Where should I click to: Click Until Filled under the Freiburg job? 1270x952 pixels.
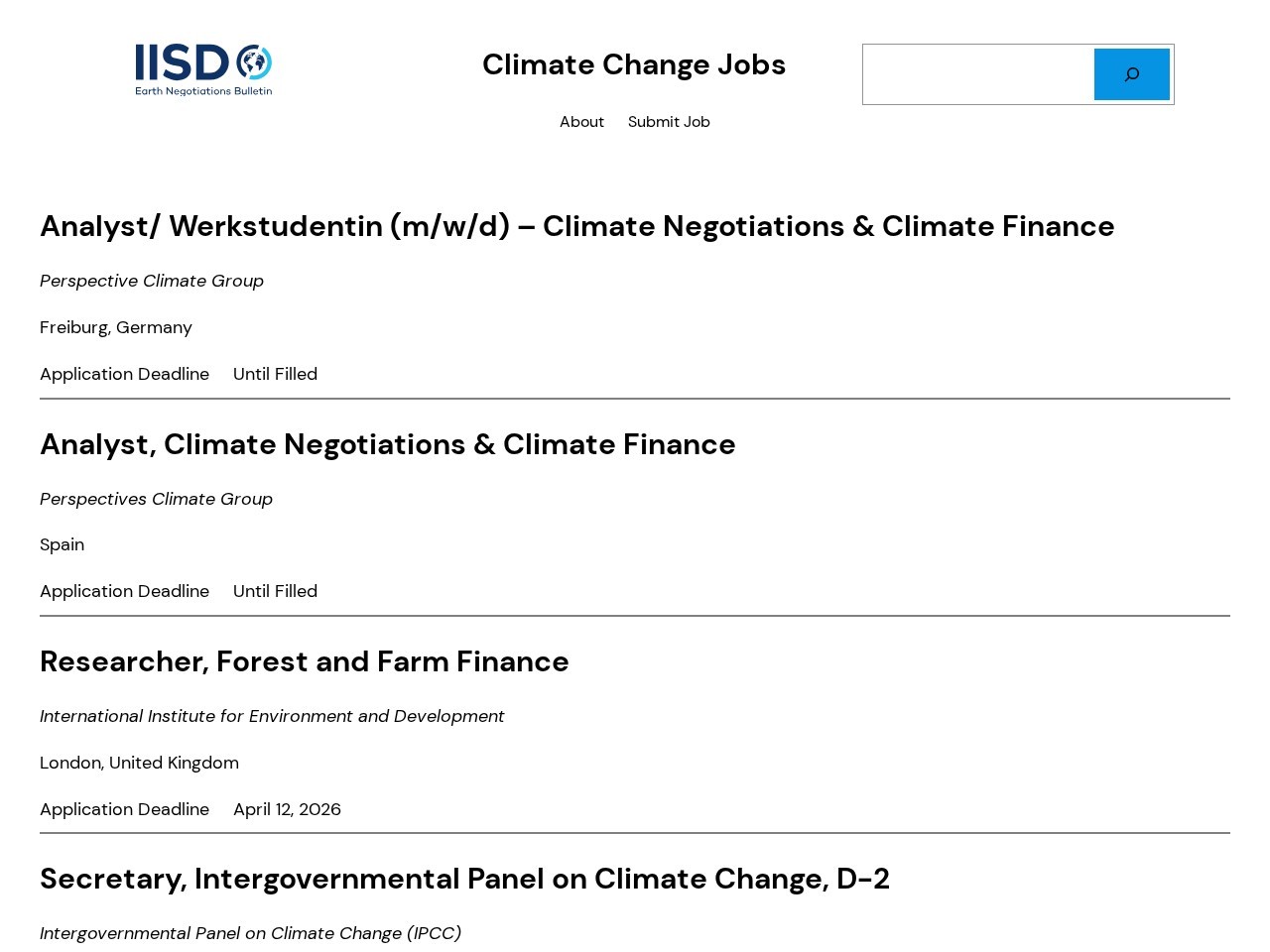pos(275,374)
